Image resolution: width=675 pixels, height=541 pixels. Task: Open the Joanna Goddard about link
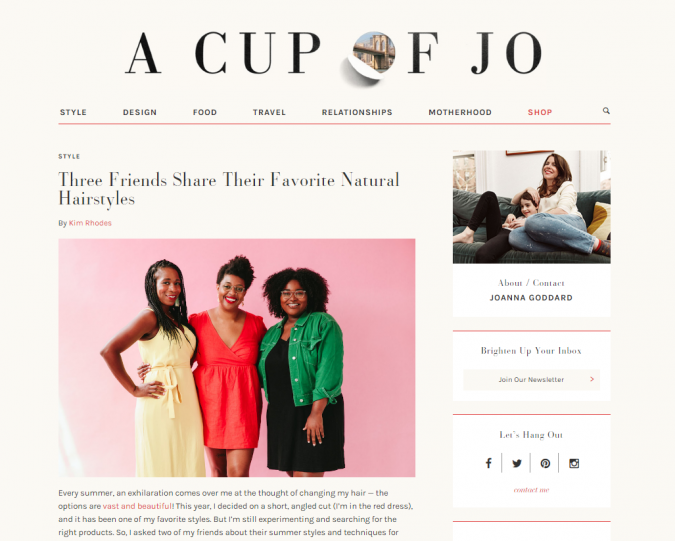(x=531, y=297)
